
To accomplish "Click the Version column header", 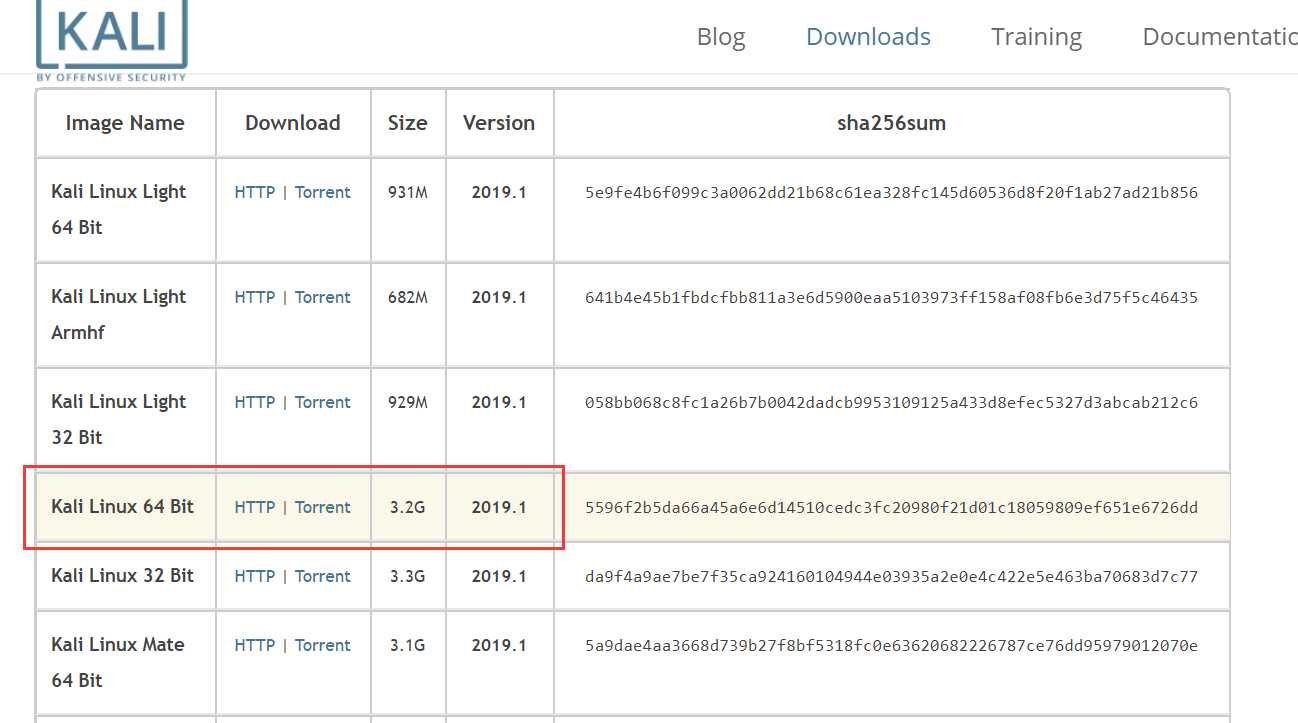I will click(499, 123).
